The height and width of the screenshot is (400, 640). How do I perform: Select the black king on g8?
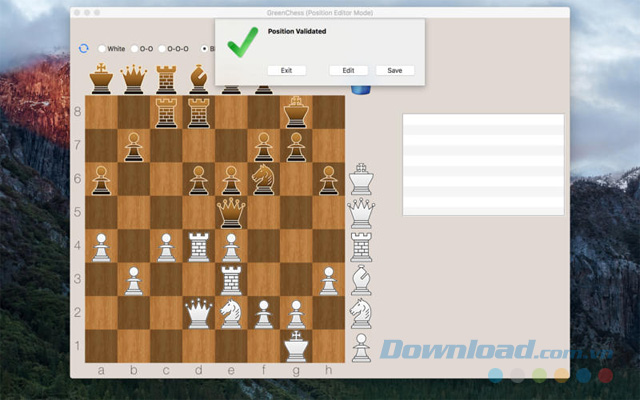pyautogui.click(x=296, y=112)
